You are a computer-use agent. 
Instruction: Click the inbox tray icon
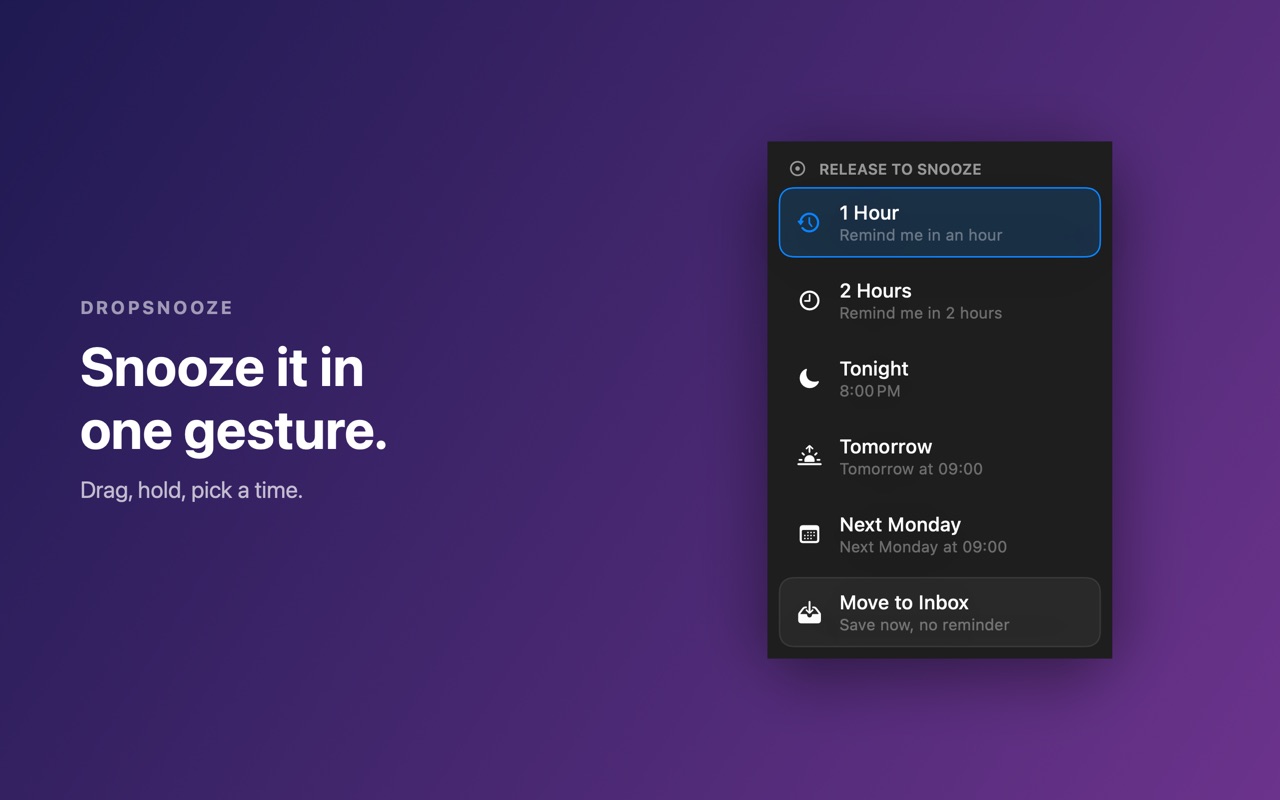809,612
